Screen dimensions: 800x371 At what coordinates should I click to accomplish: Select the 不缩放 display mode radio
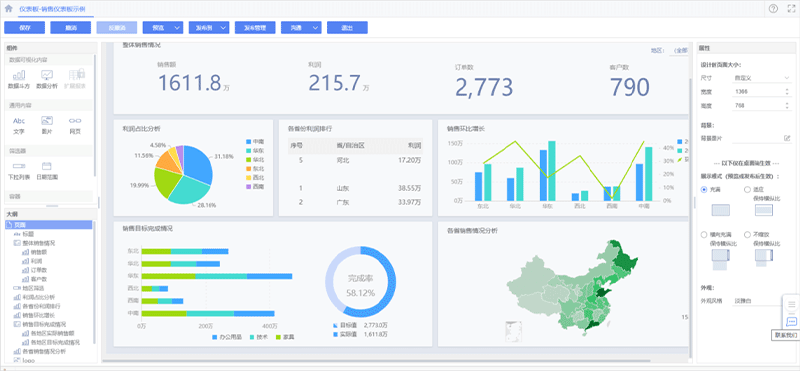[747, 235]
